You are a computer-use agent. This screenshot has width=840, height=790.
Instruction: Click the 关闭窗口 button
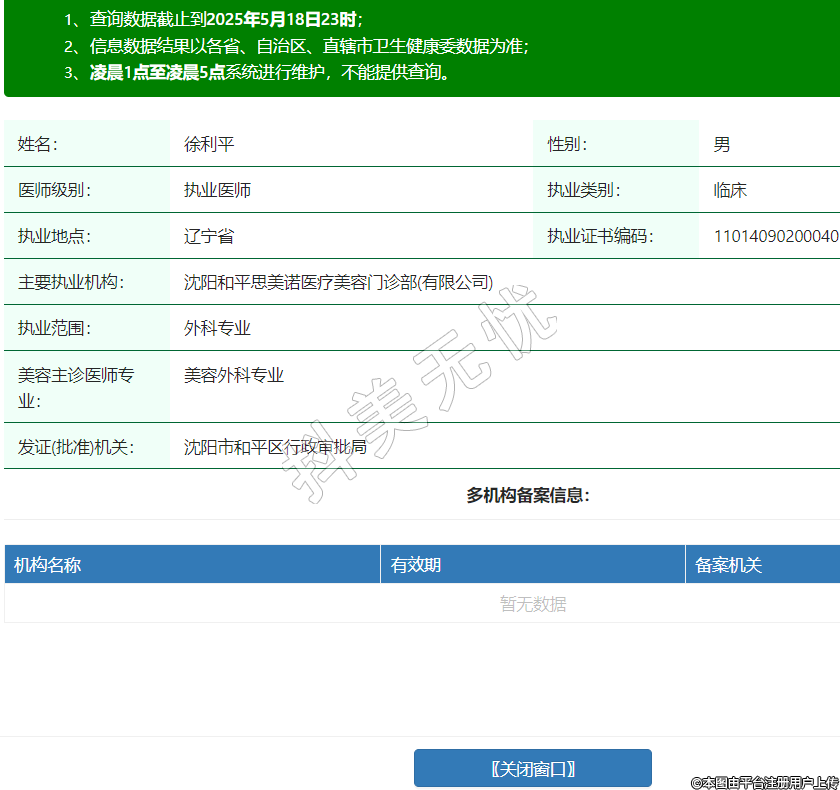pos(532,768)
